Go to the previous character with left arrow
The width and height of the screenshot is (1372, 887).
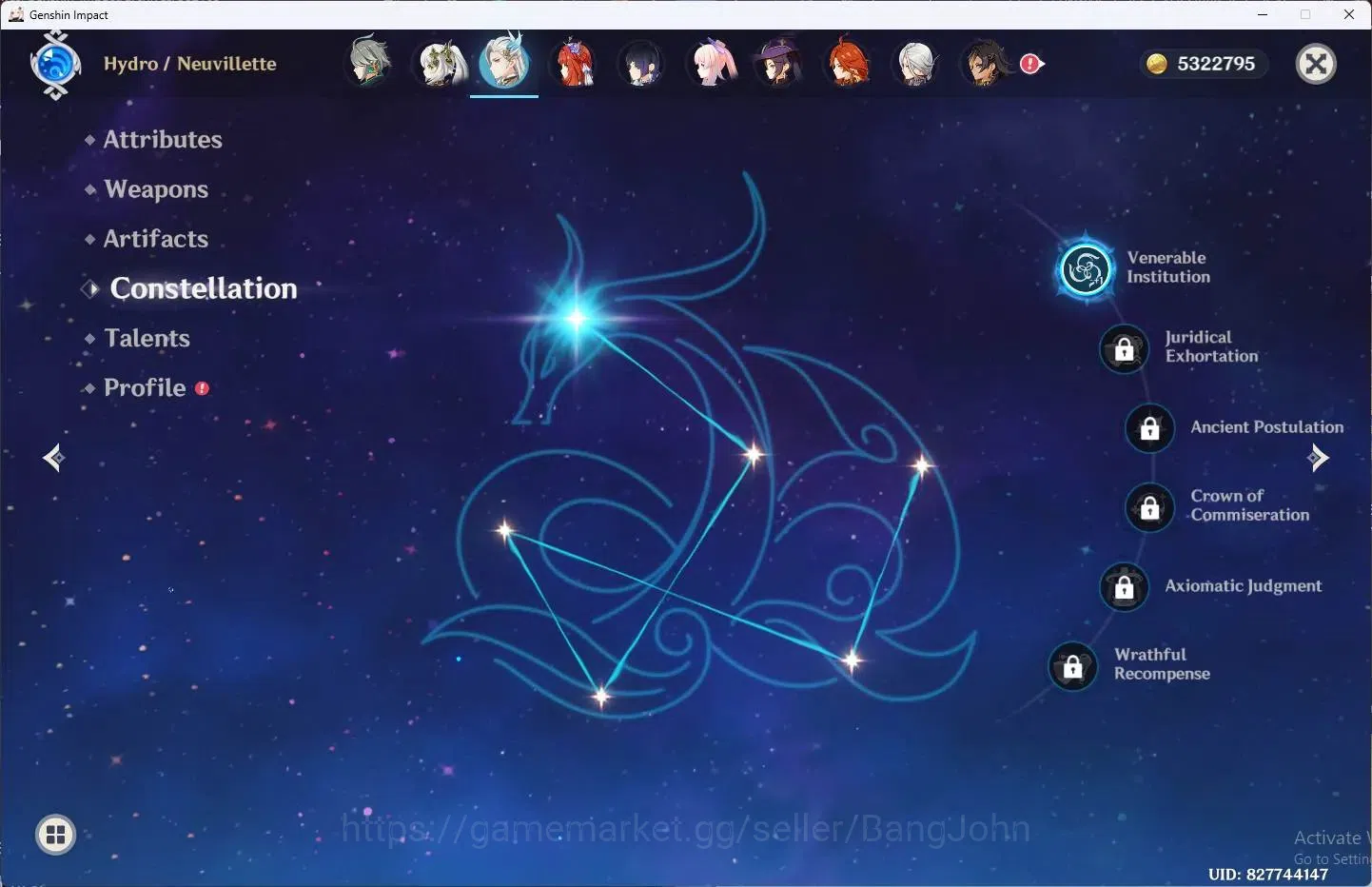coord(53,459)
